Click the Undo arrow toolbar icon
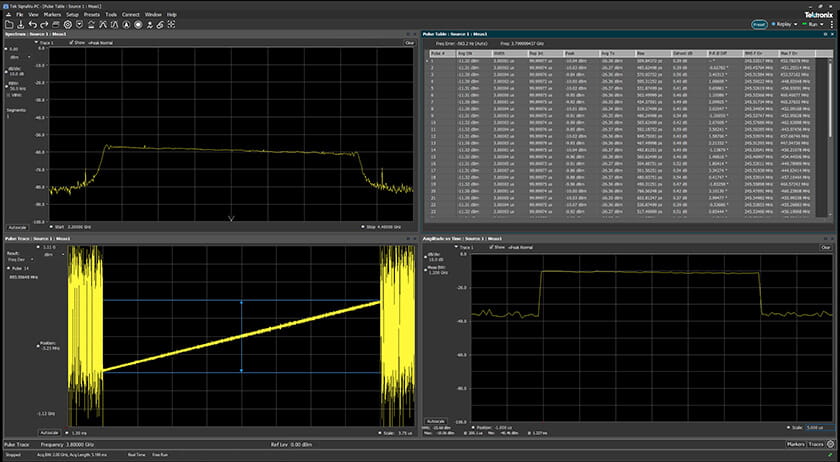This screenshot has width=840, height=462. (x=32, y=24)
